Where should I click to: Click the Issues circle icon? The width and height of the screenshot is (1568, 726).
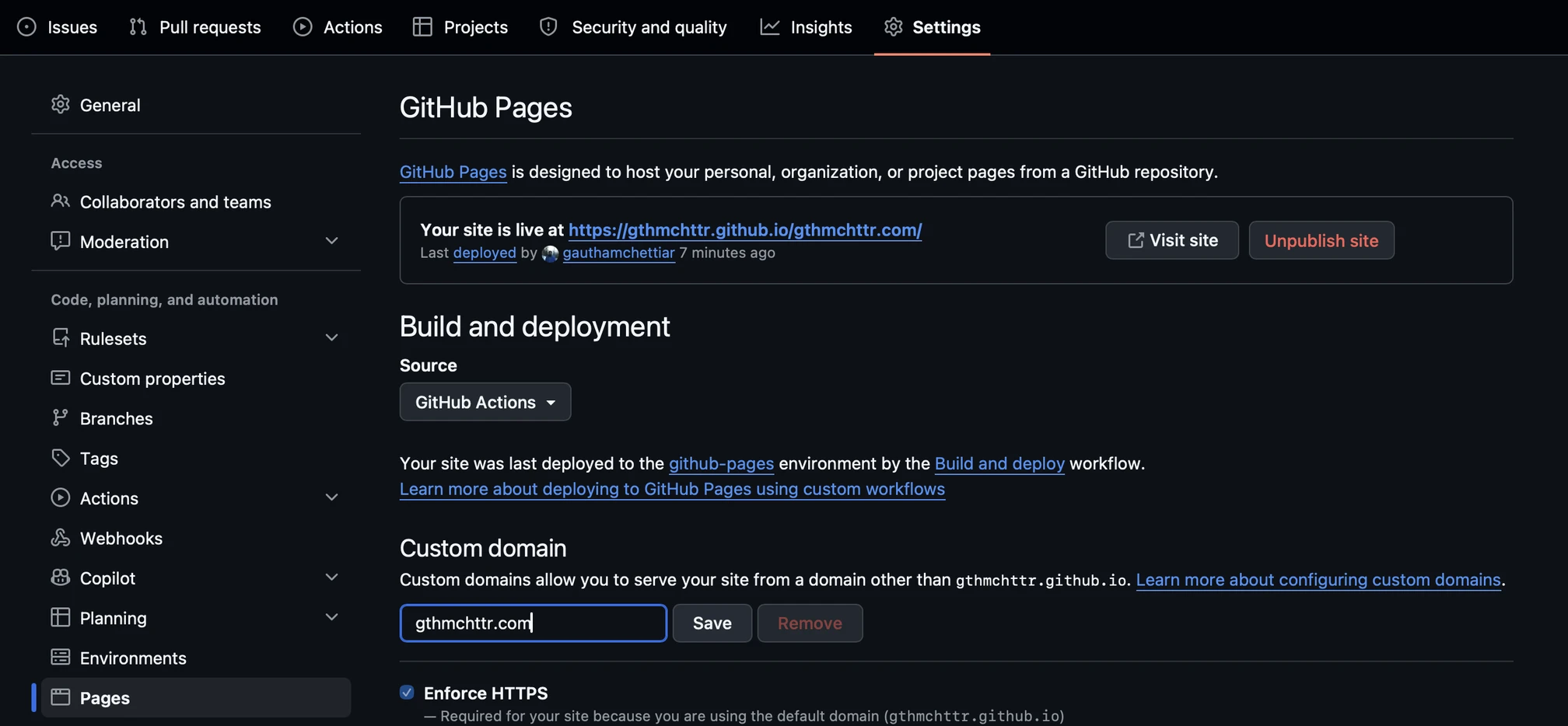pyautogui.click(x=26, y=27)
